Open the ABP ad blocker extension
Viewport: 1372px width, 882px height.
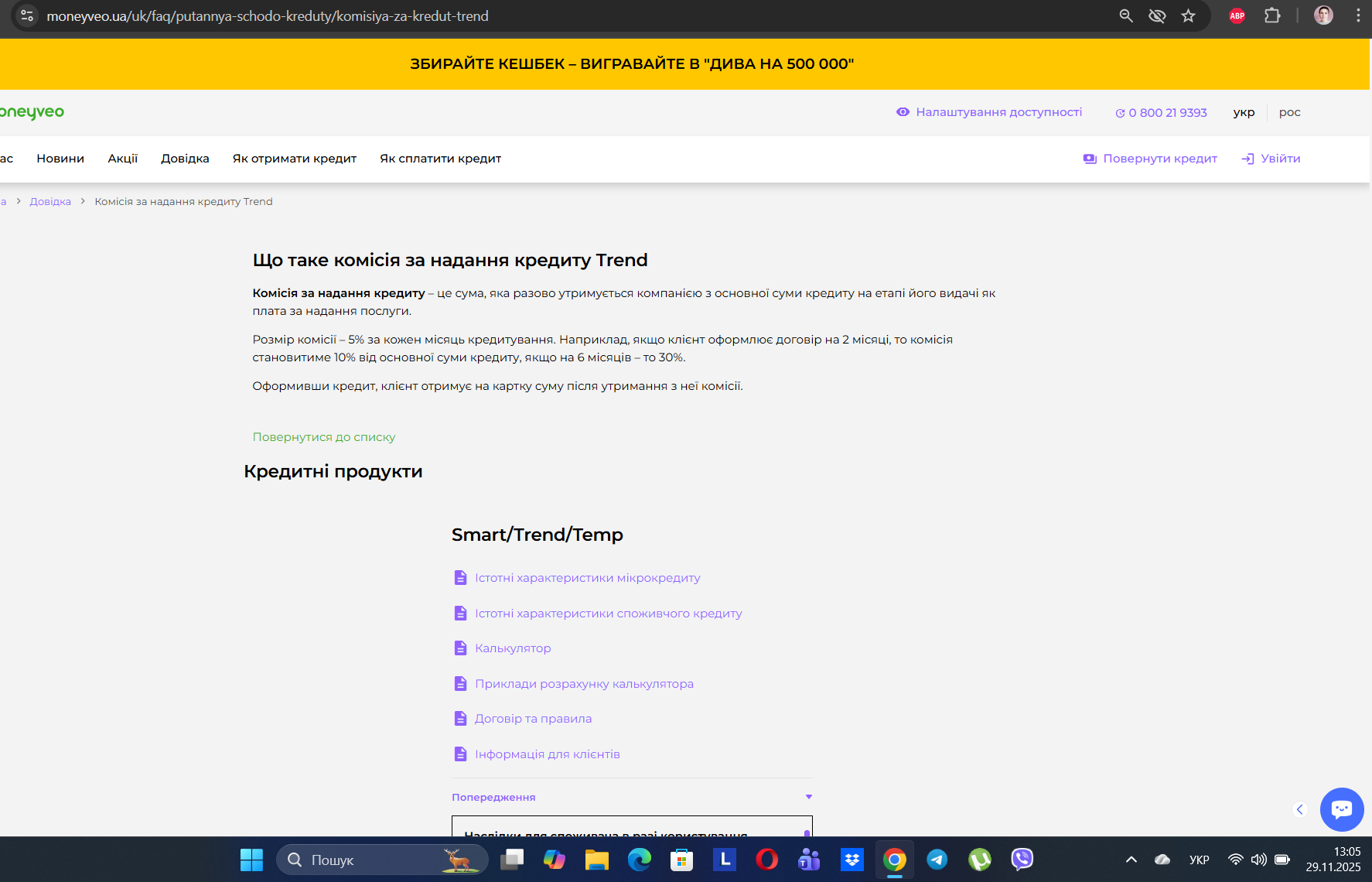click(x=1237, y=15)
